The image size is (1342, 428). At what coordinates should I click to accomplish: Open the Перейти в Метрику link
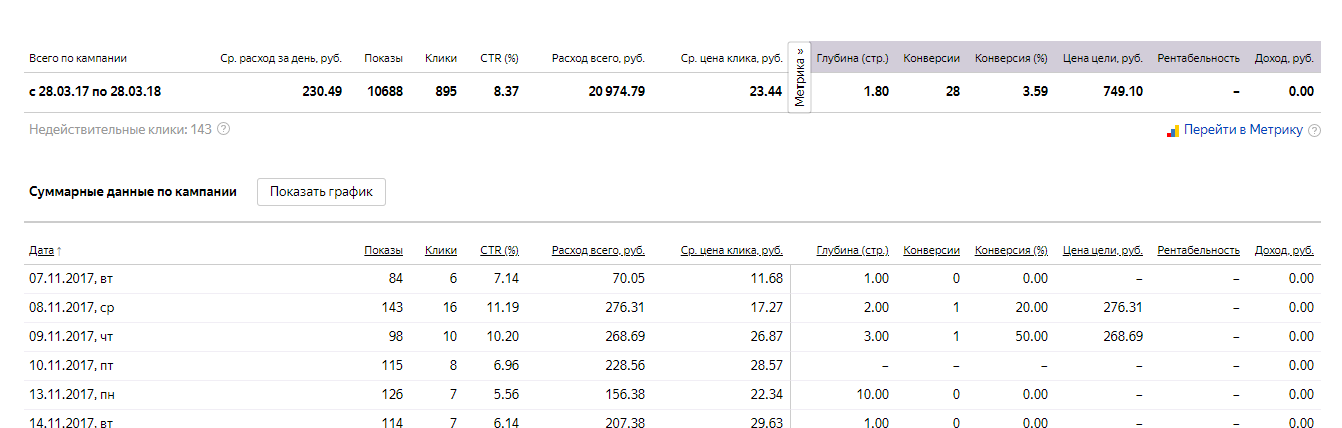click(x=1243, y=130)
